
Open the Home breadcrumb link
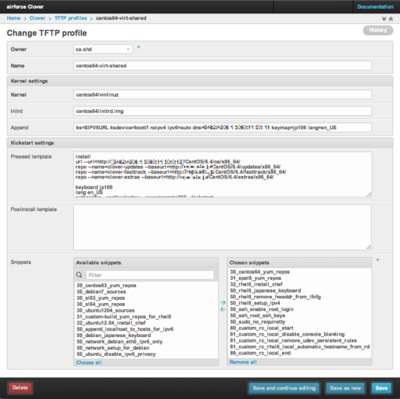click(x=13, y=18)
